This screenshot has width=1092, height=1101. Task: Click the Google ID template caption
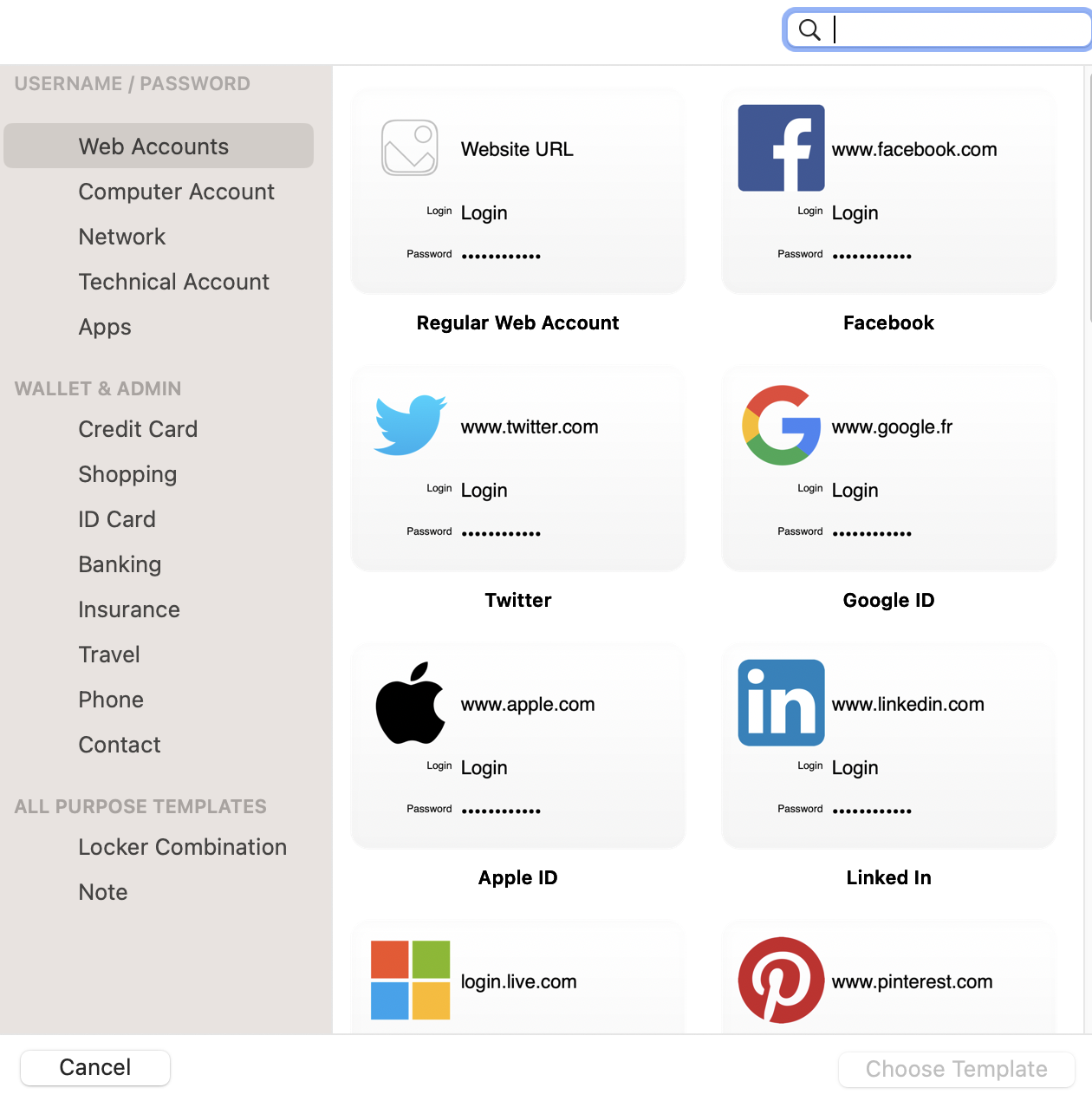(x=889, y=600)
